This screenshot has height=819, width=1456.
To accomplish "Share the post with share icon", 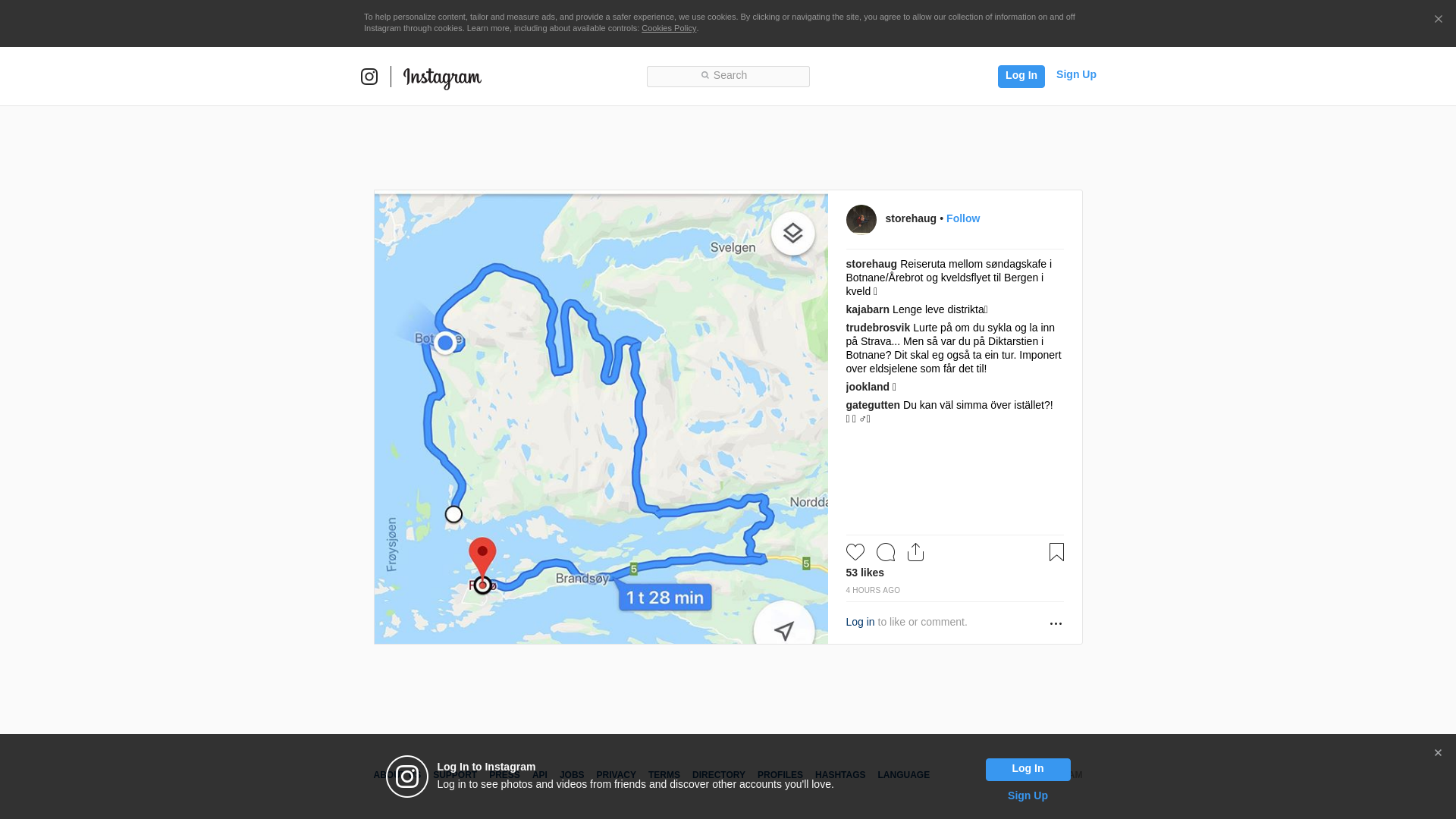I will click(915, 552).
